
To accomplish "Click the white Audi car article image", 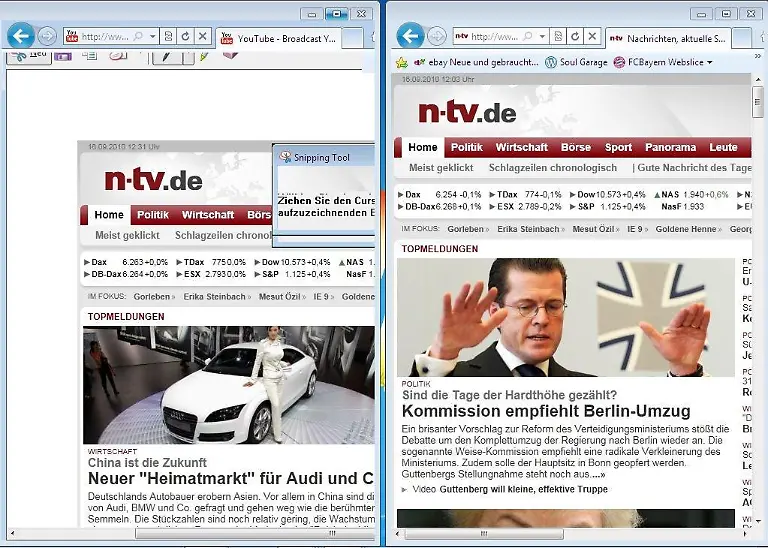I will [x=228, y=385].
